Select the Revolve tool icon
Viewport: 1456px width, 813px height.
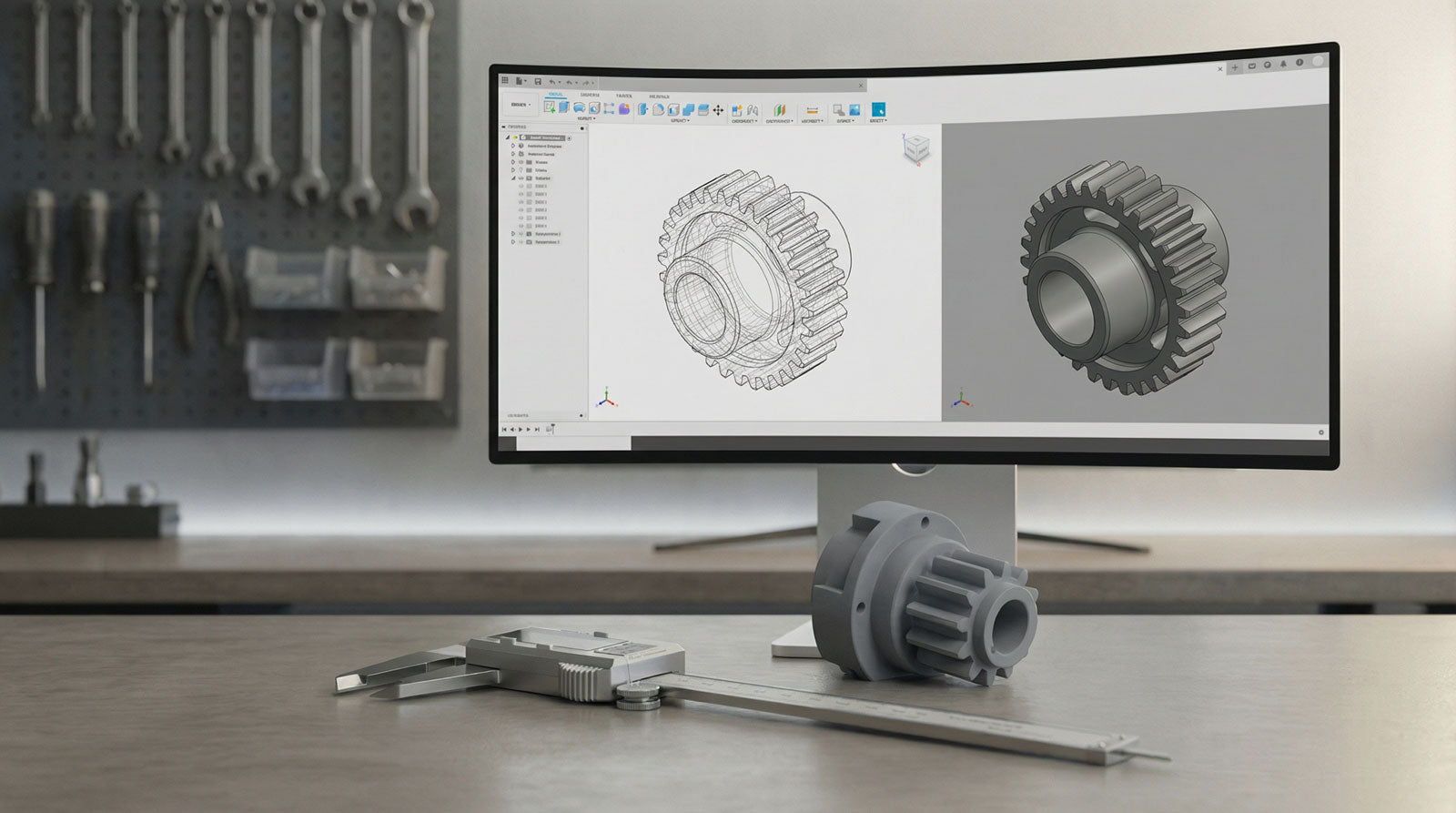[x=580, y=107]
